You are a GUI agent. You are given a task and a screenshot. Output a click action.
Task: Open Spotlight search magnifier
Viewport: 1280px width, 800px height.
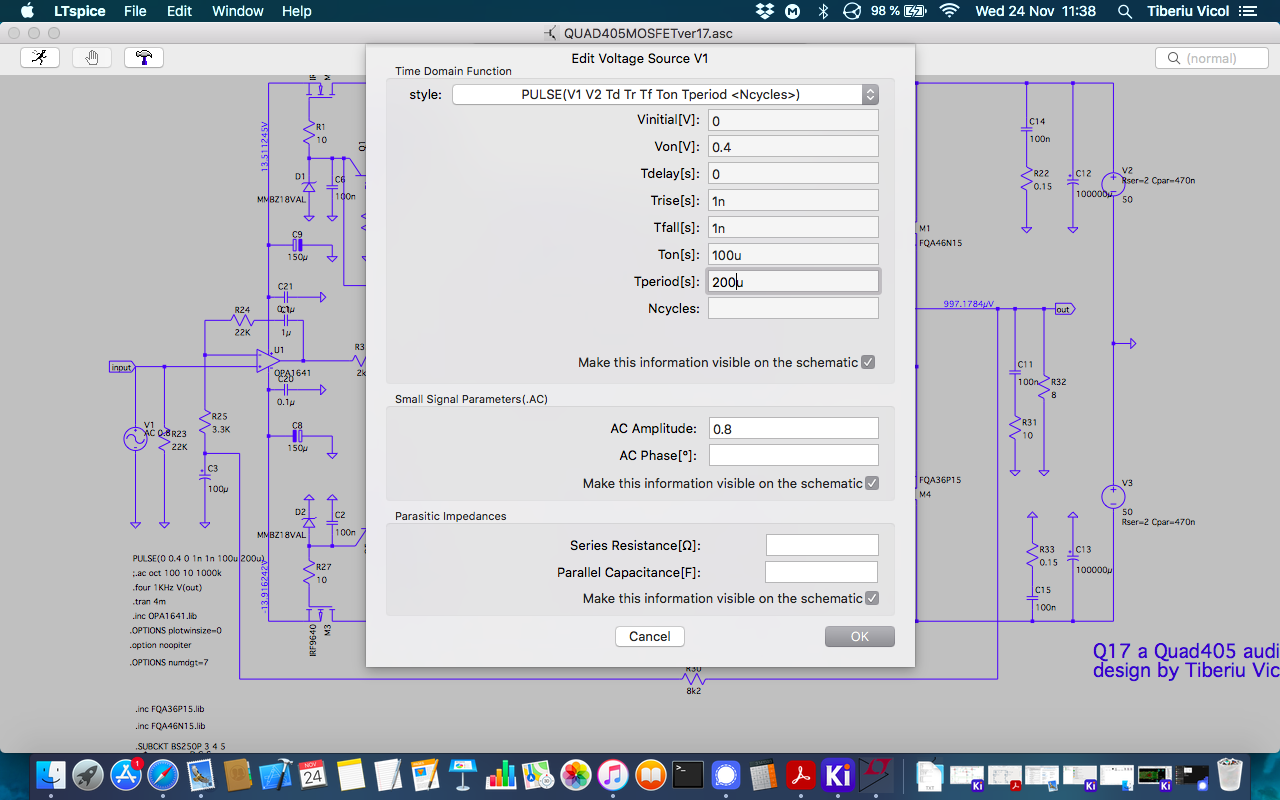click(1125, 11)
